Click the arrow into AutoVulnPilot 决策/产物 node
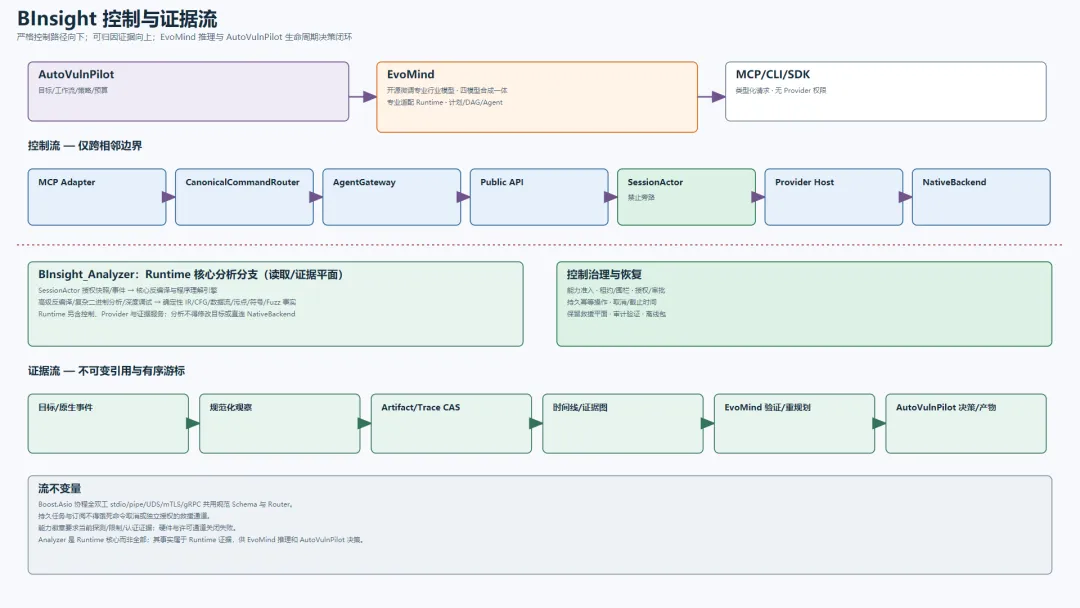This screenshot has height=608, width=1080. tap(879, 423)
